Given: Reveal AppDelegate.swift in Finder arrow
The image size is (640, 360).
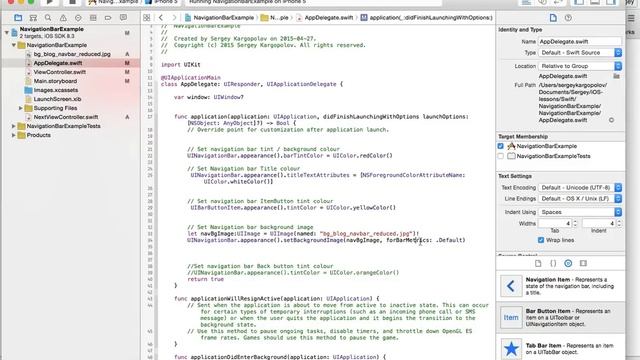Looking at the screenshot, I should coord(611,120).
